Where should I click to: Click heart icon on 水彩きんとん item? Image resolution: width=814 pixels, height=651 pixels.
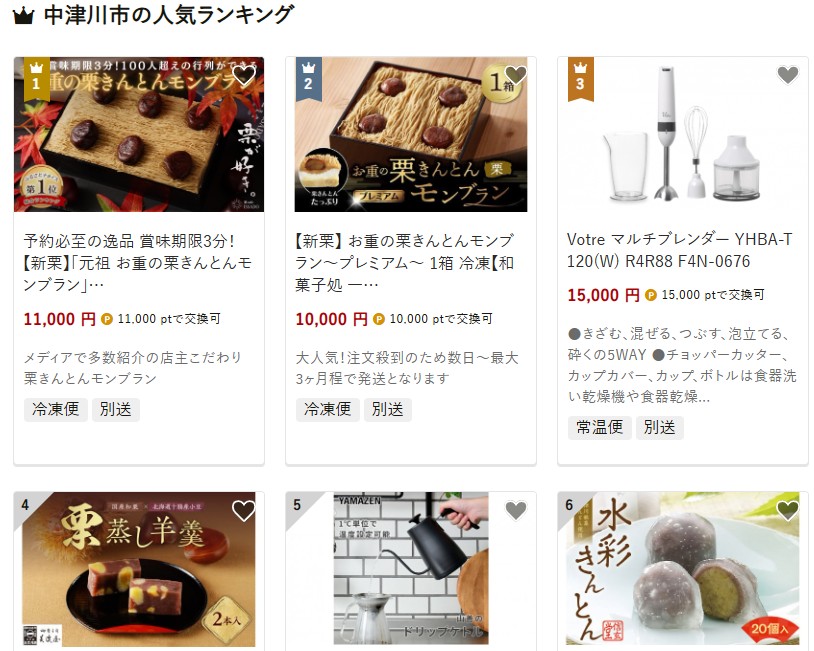click(x=788, y=511)
